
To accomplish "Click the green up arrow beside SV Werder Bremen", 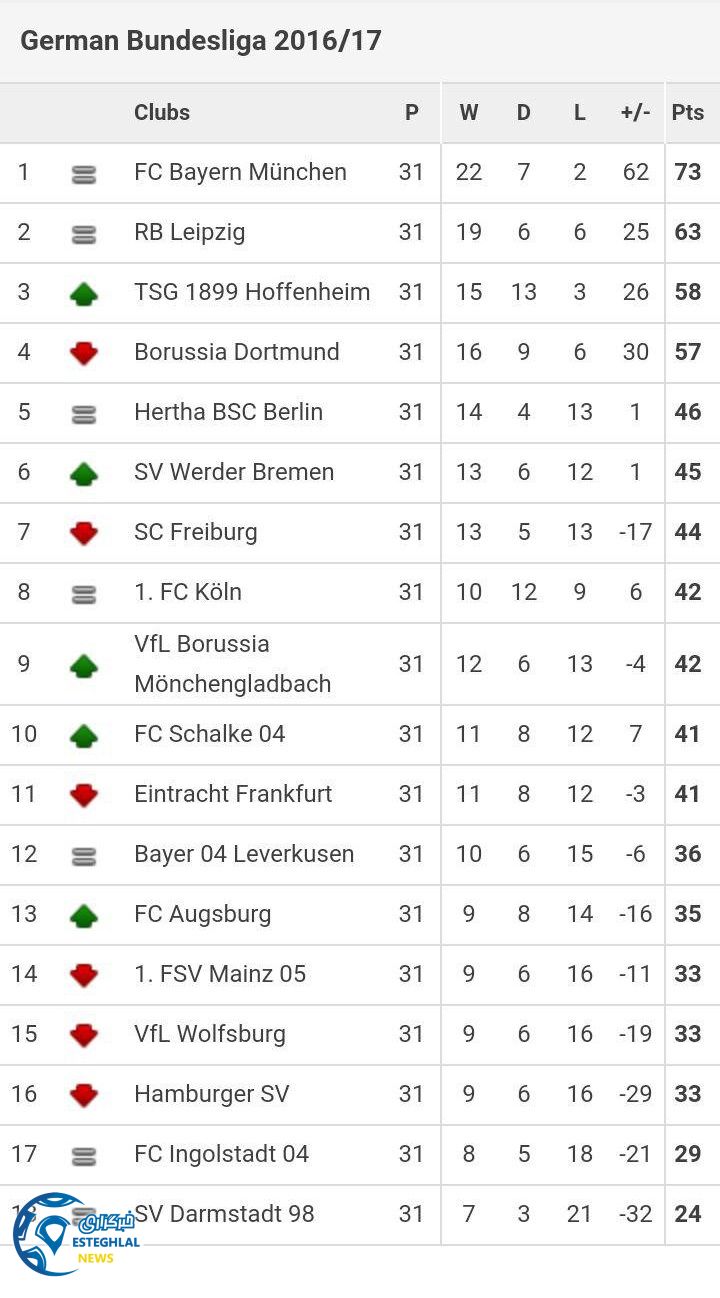I will click(x=84, y=473).
